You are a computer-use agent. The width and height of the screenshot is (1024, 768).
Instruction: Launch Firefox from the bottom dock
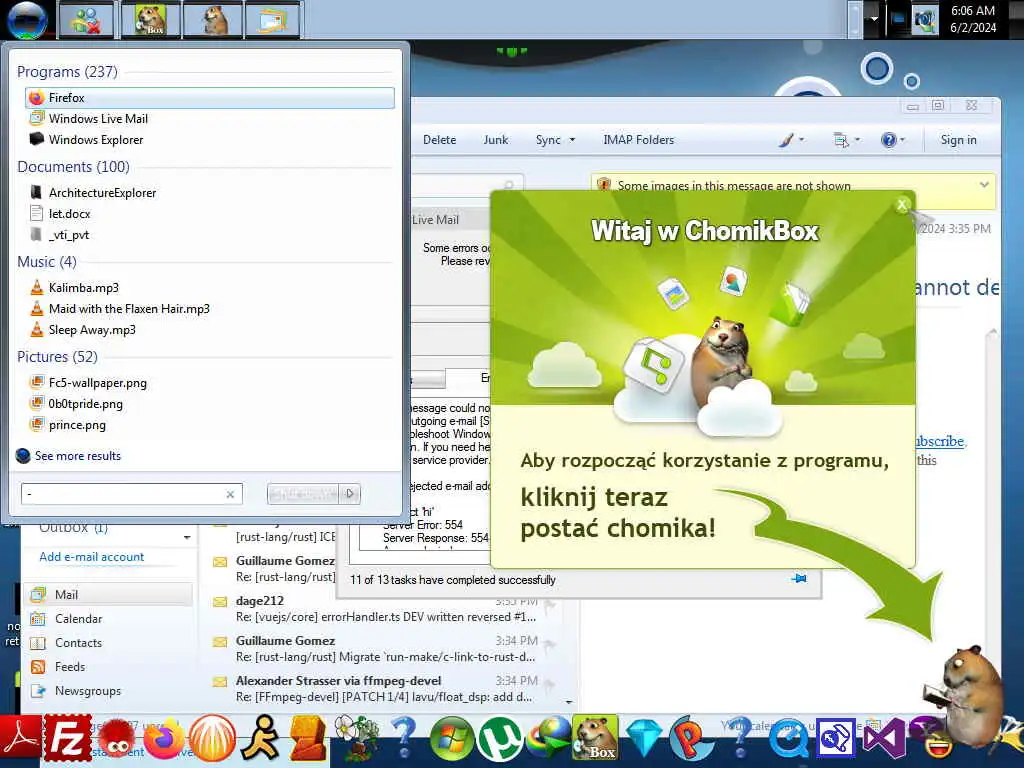point(163,738)
